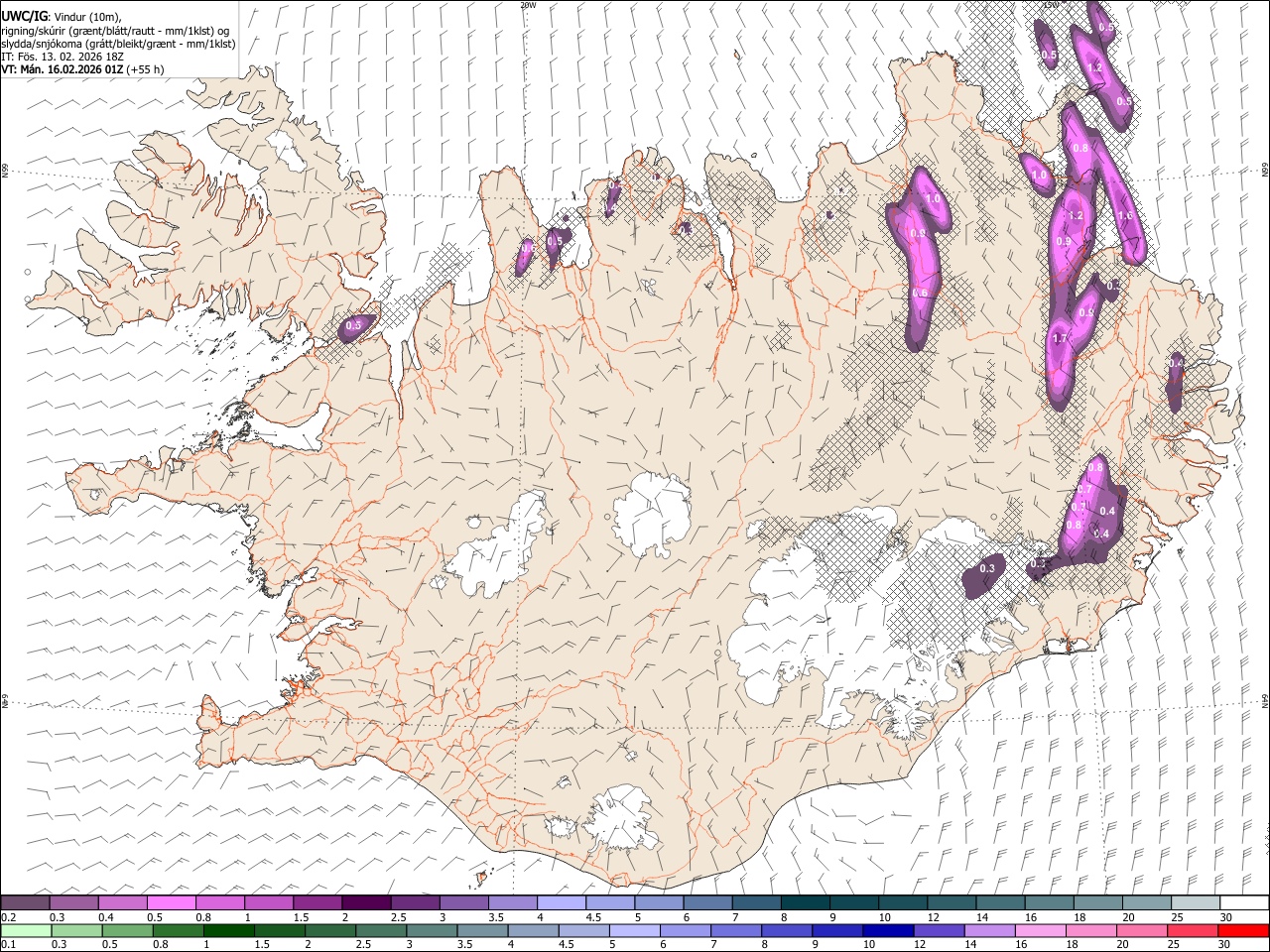Click the UWC/IG title text
1270x952 pixels.
[24, 17]
